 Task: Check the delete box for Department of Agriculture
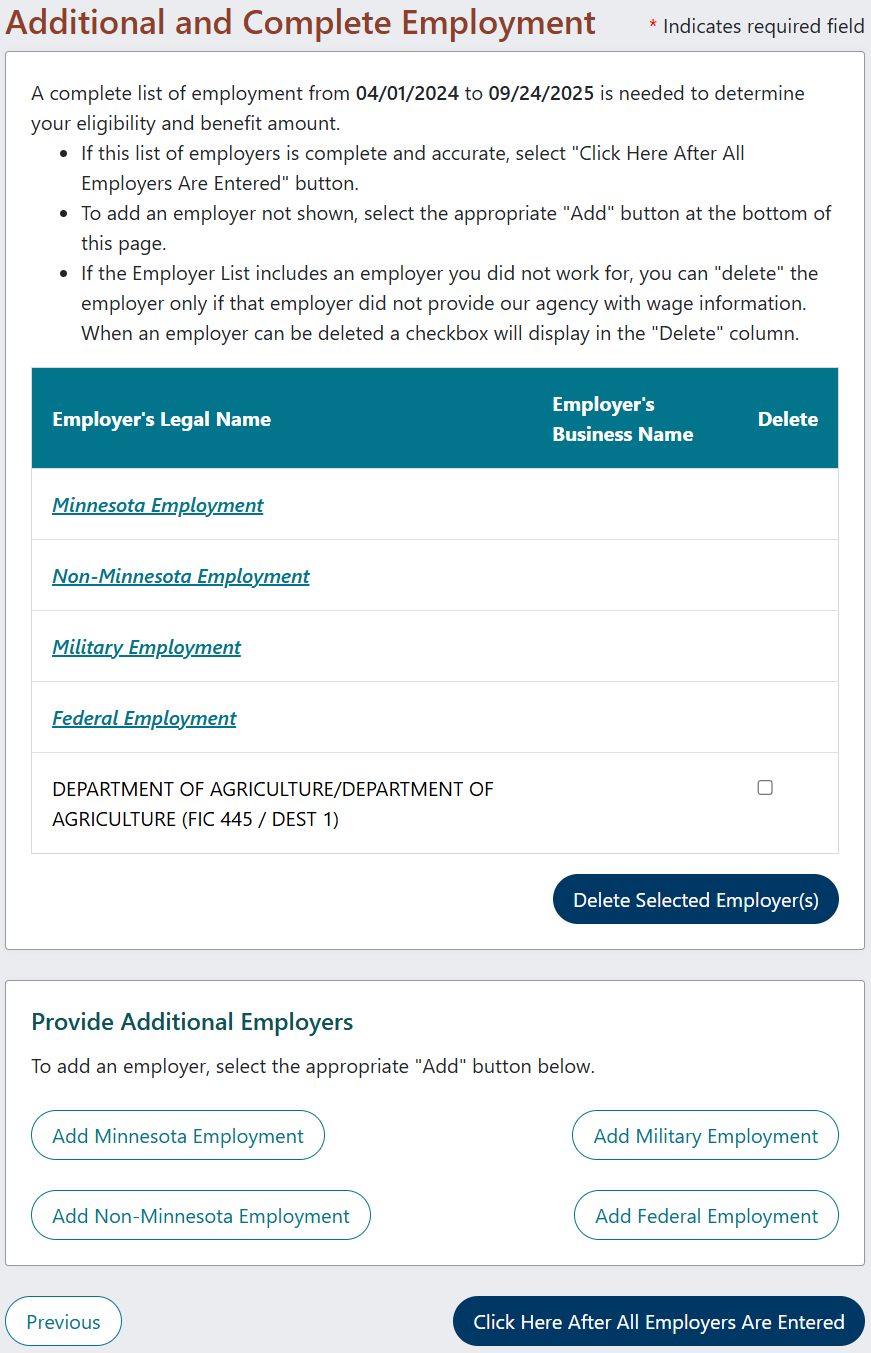765,787
